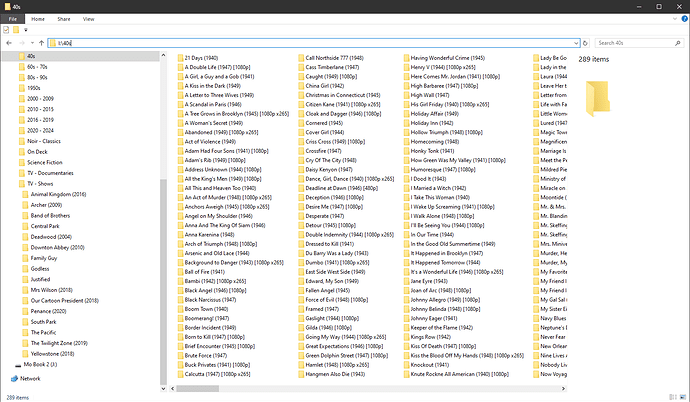Click the search magnifier icon

(x=678, y=43)
